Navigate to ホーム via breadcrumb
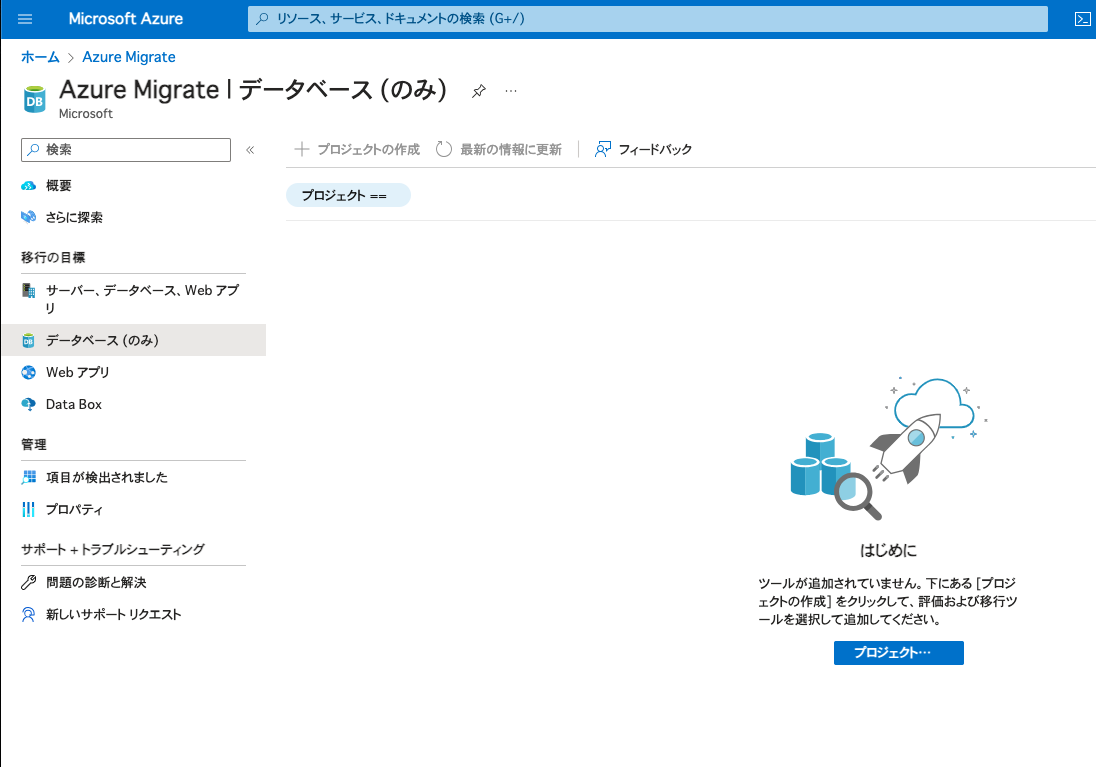 pos(40,57)
